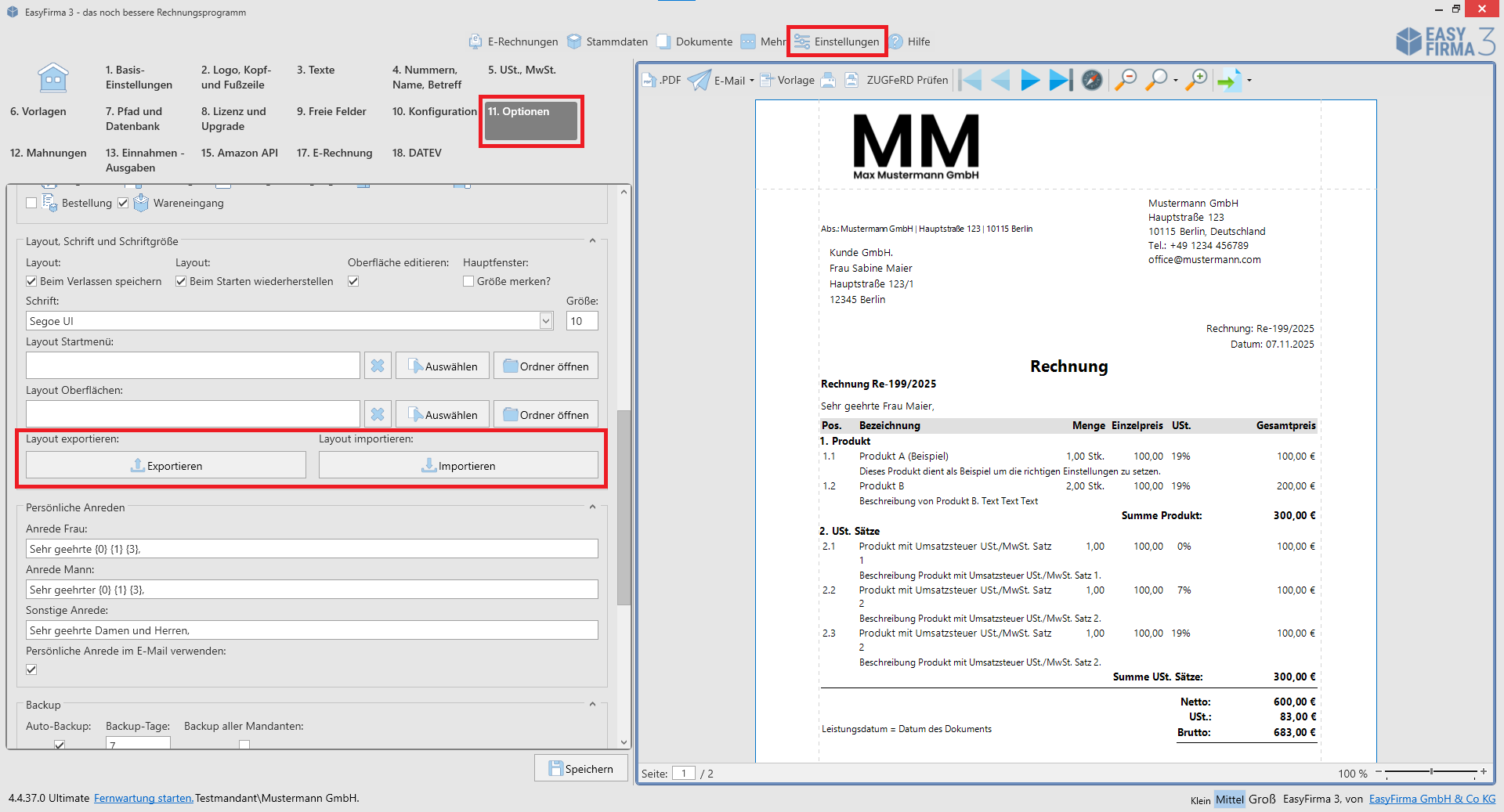1504x812 pixels.
Task: Jump to the last preview page
Action: point(1061,80)
